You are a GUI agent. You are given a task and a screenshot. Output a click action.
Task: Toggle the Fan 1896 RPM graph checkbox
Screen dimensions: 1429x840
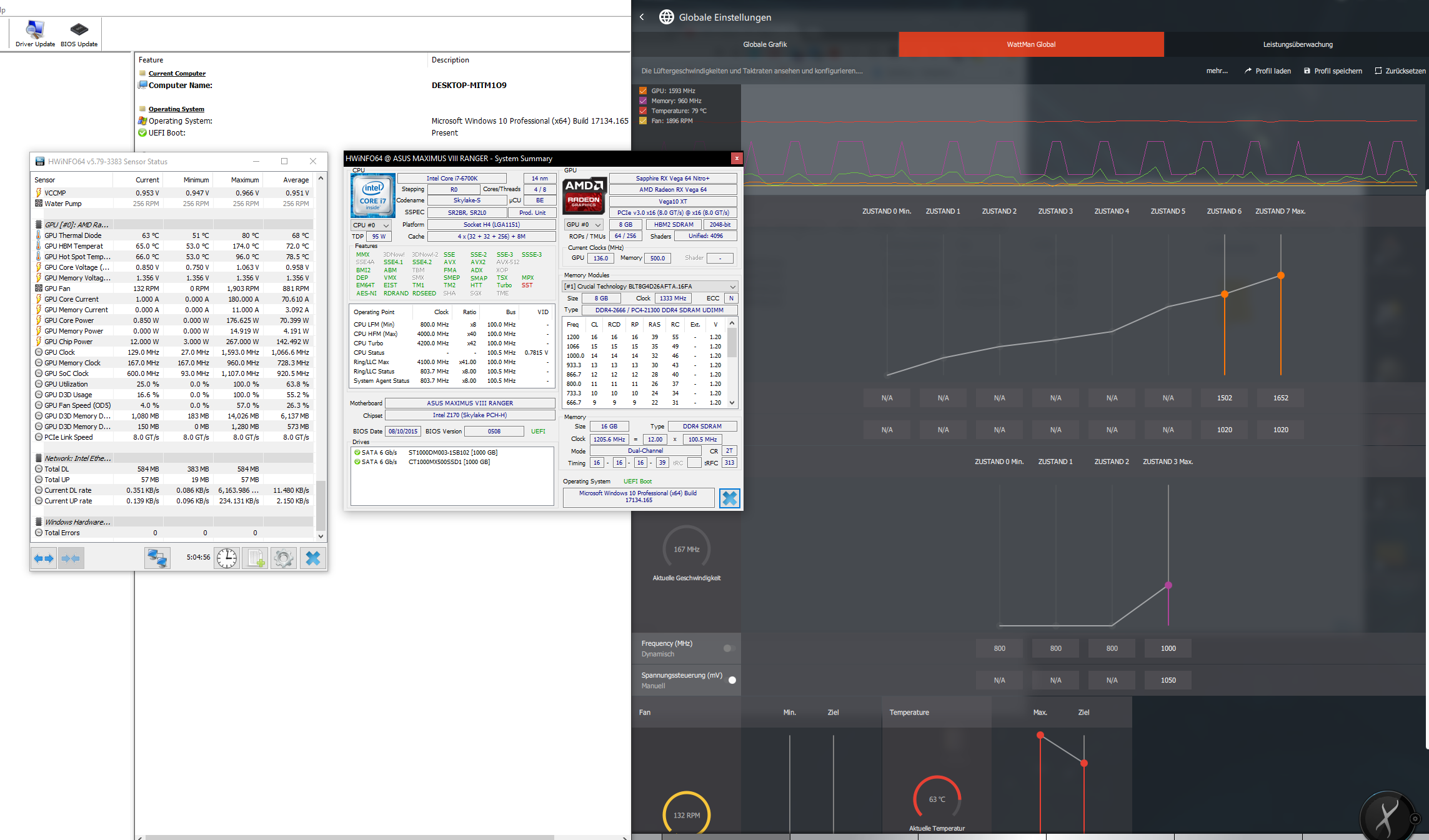643,121
